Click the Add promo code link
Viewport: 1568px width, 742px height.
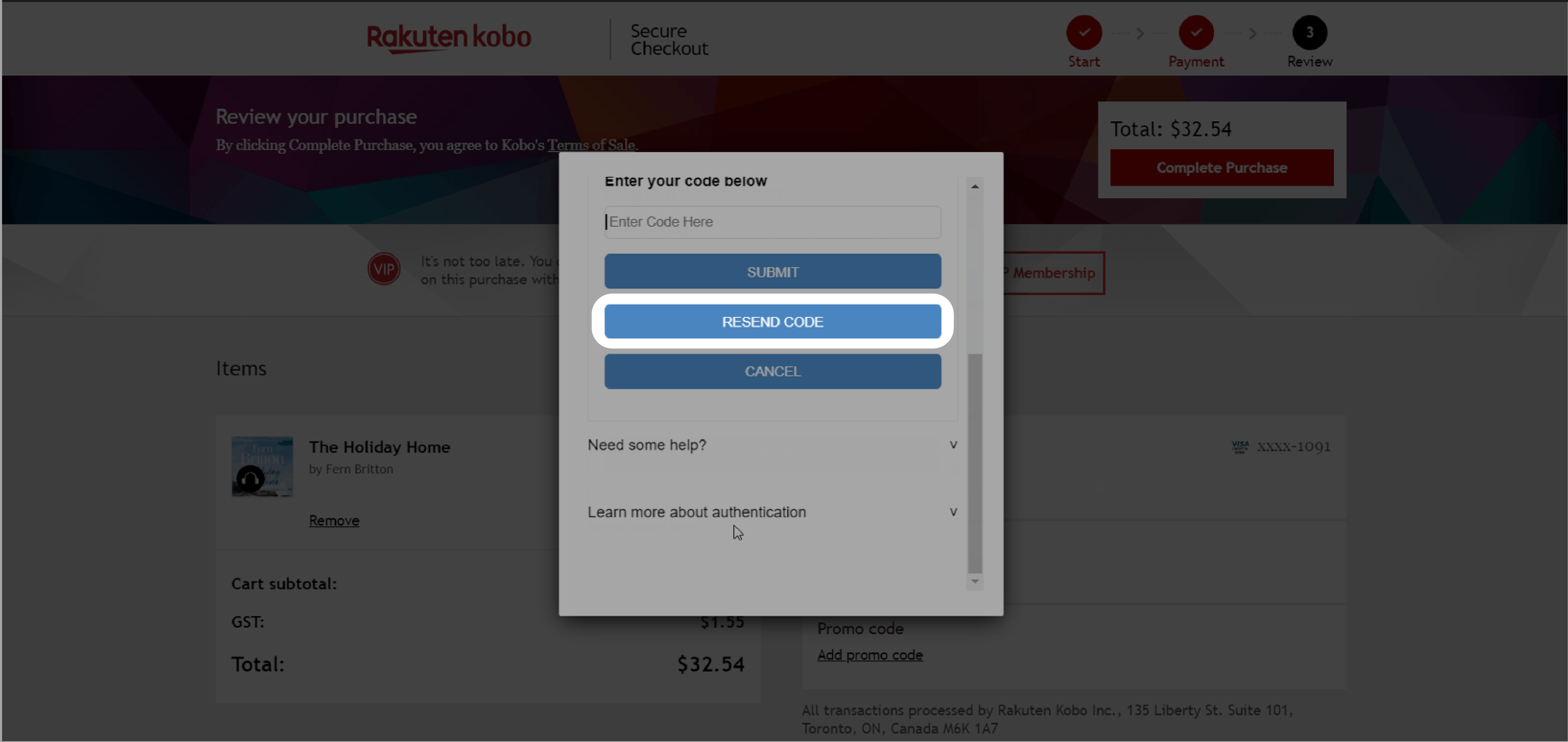[x=868, y=654]
